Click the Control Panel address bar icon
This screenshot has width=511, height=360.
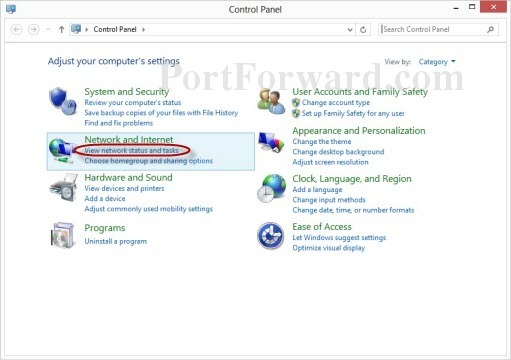tap(76, 29)
